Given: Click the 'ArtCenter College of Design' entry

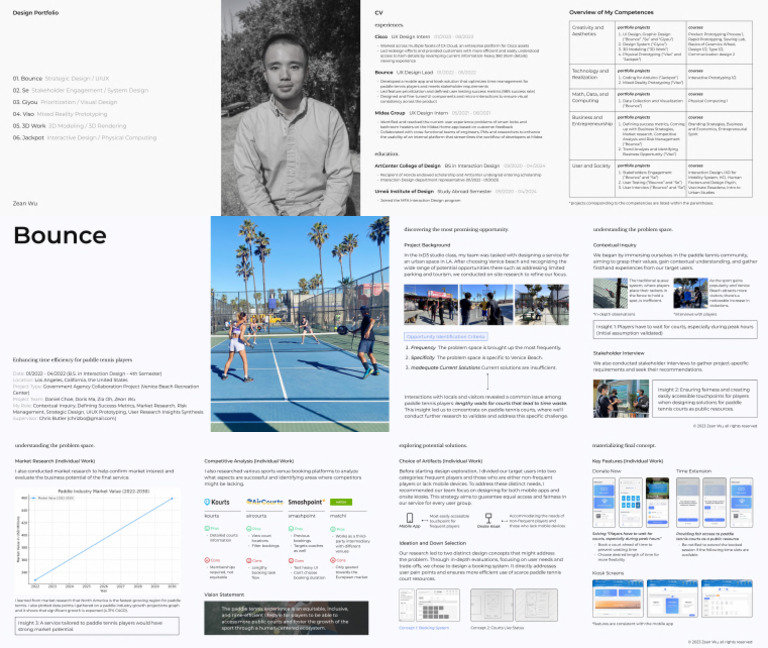Looking at the screenshot, I should 459,166.
